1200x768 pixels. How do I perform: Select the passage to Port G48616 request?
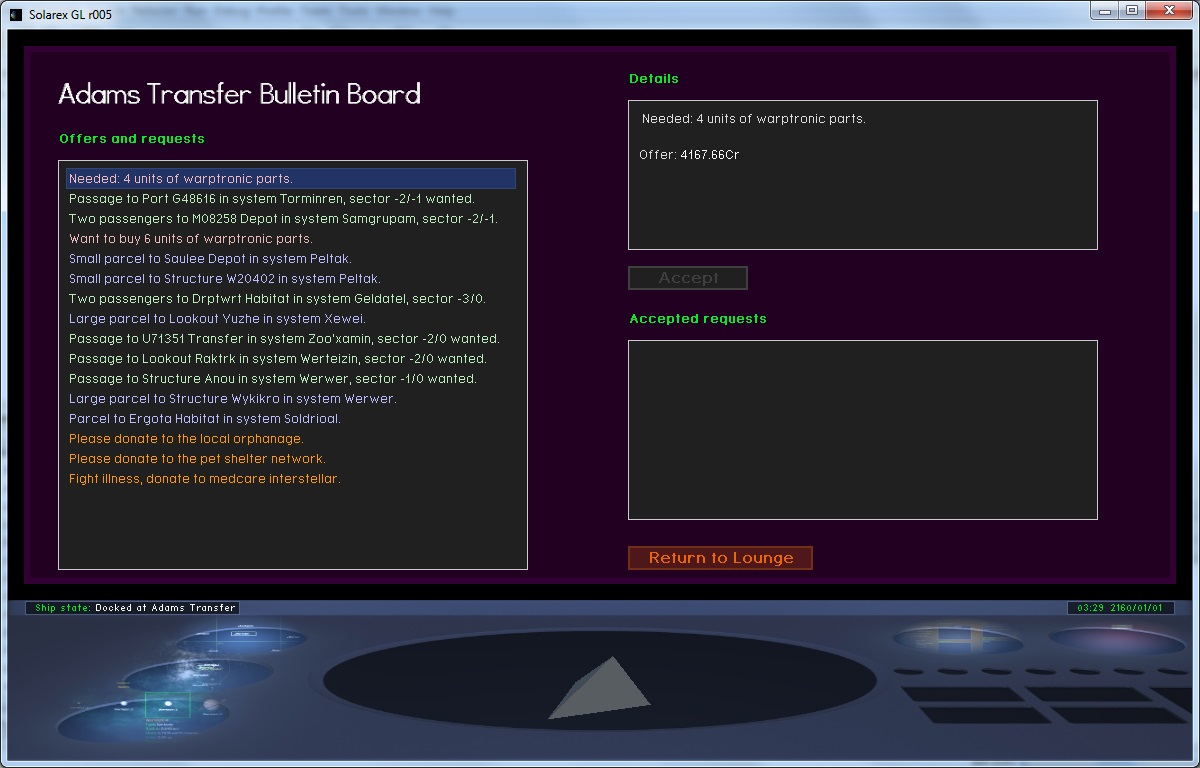pyautogui.click(x=271, y=199)
